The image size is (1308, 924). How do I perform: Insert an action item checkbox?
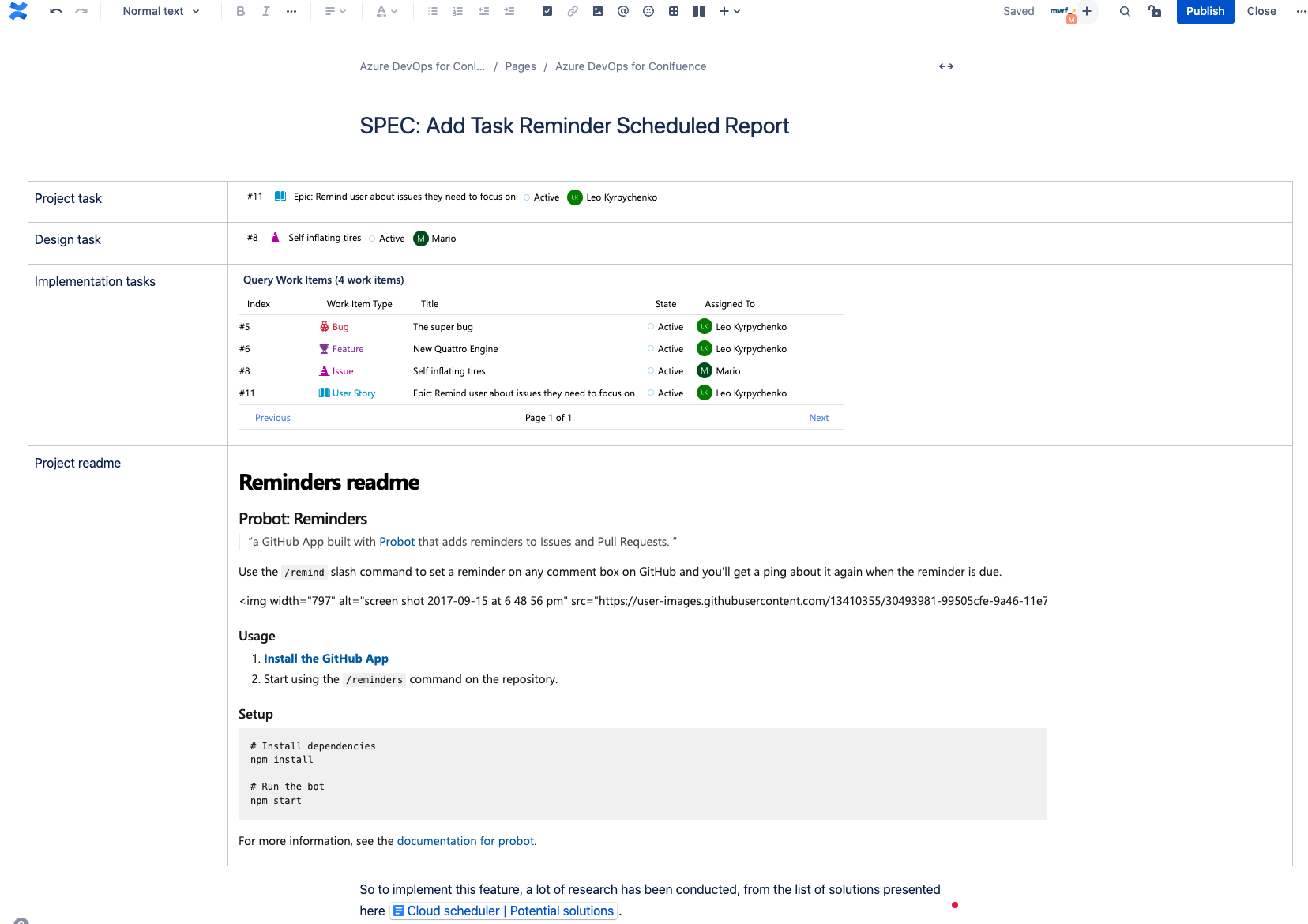click(x=547, y=11)
